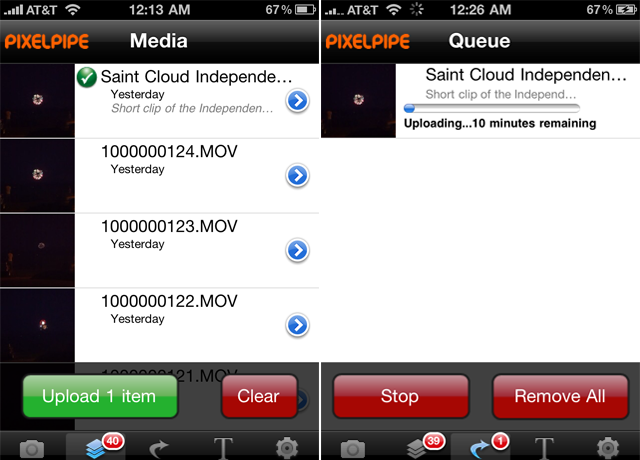Select the 1000000124.MOV file name
Screen dimensions: 640x460
169,151
